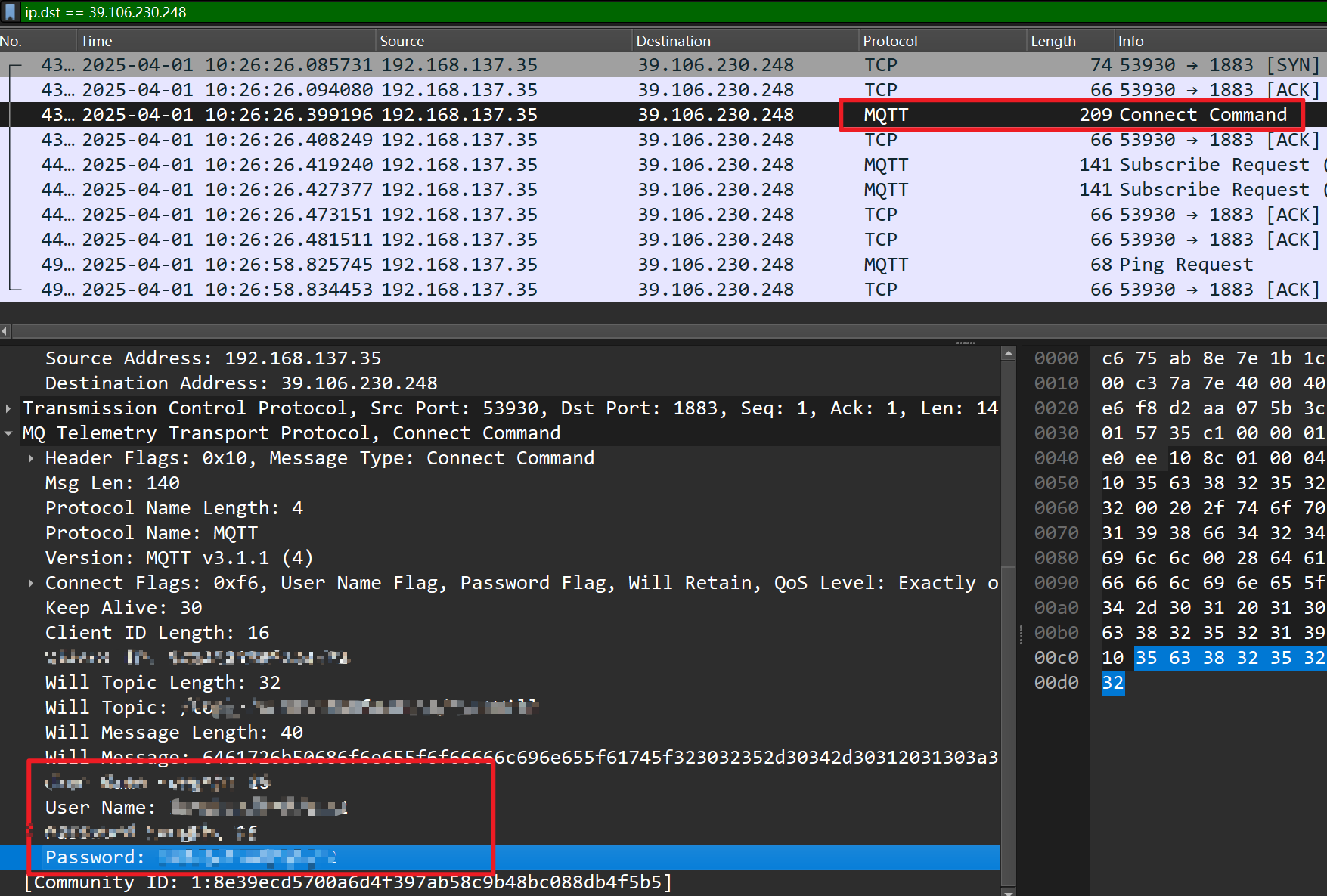Sort packets by the Source column header
1327x896 pixels.
coord(503,41)
